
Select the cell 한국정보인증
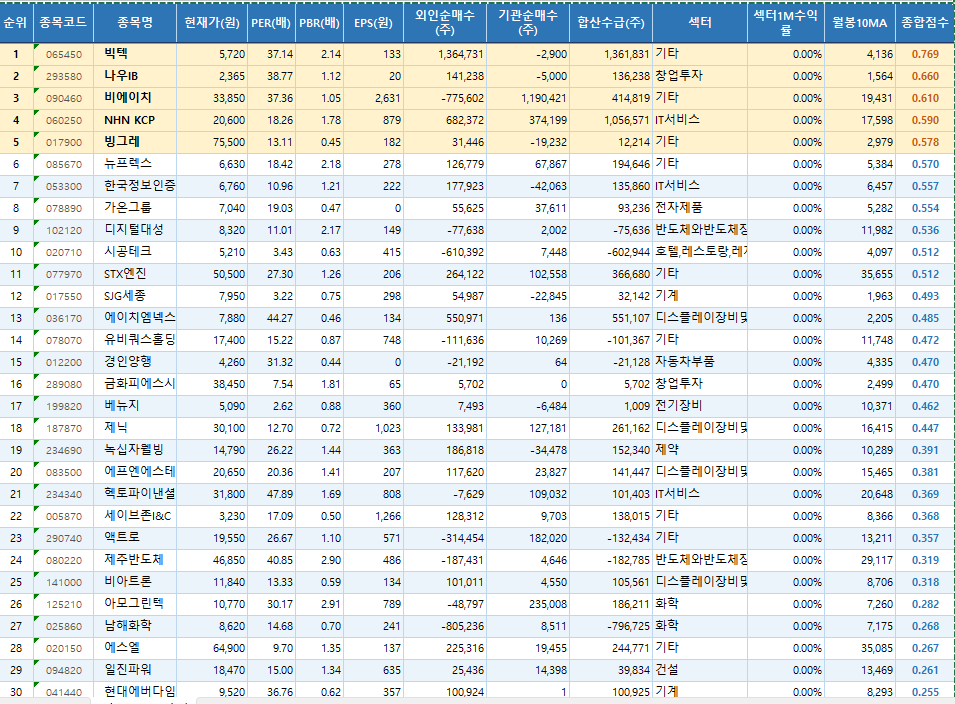pos(135,186)
